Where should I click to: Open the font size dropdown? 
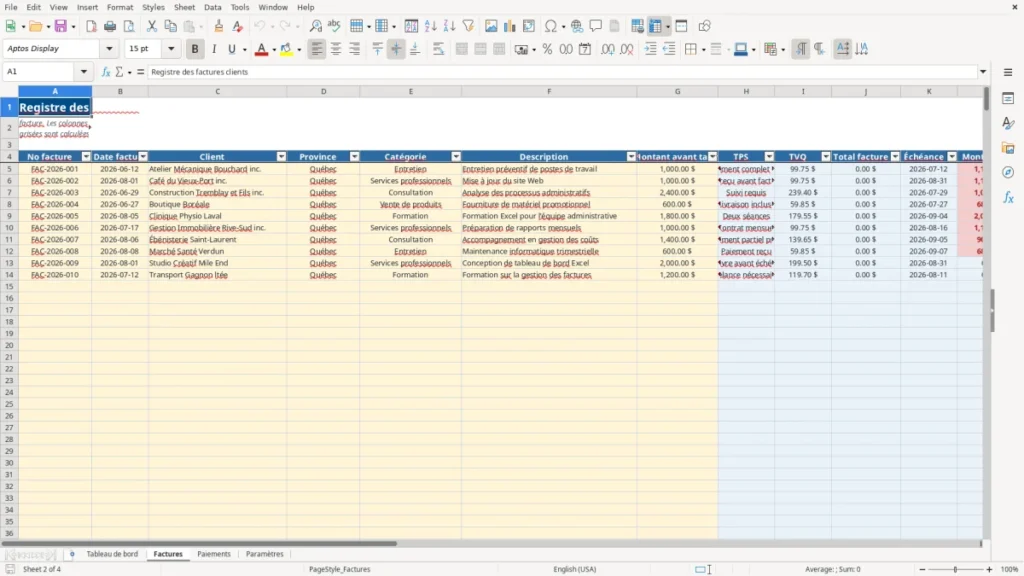(171, 48)
